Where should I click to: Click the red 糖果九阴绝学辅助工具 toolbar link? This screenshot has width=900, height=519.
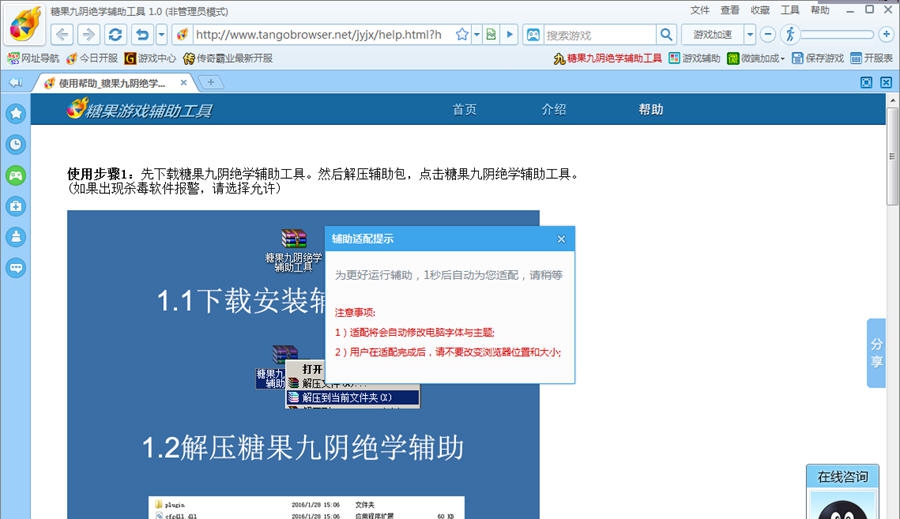tap(607, 58)
